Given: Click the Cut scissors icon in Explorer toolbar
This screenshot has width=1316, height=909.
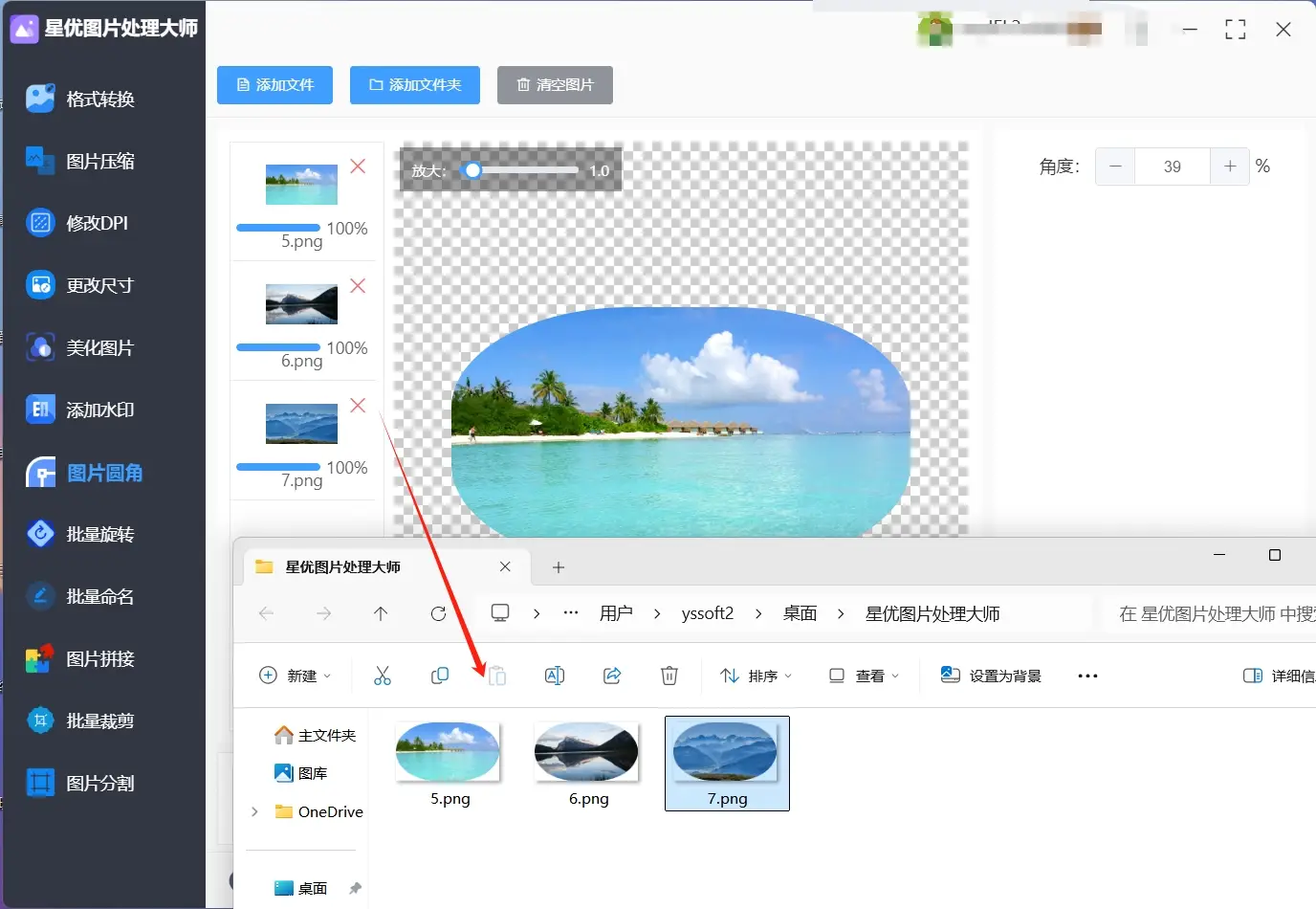Looking at the screenshot, I should 383,676.
